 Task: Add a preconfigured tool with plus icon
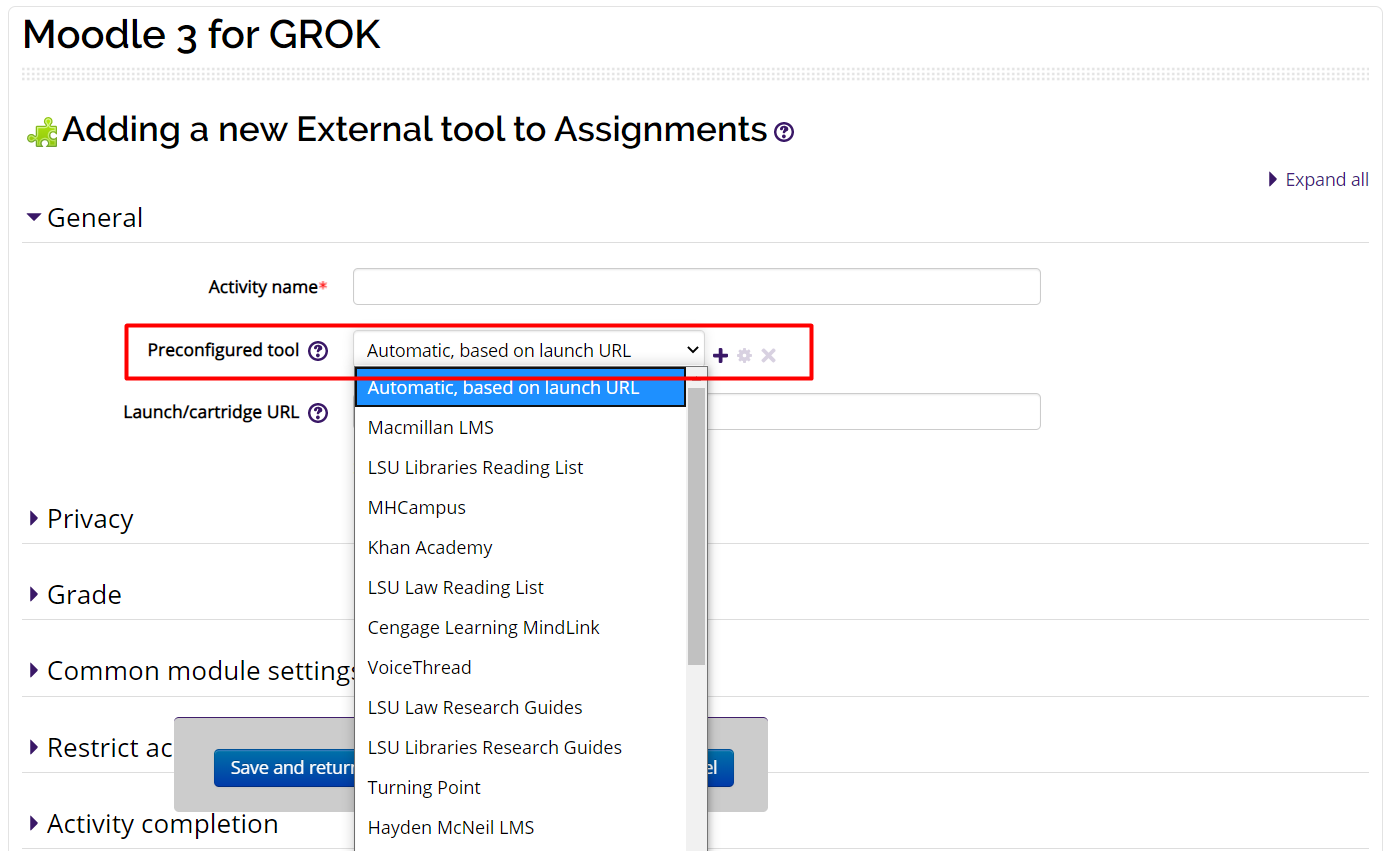(x=720, y=355)
